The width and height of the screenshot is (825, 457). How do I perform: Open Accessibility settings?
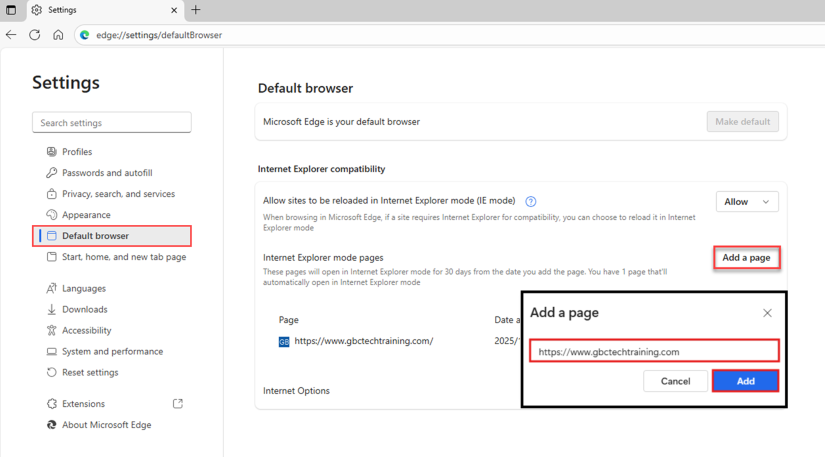86,330
